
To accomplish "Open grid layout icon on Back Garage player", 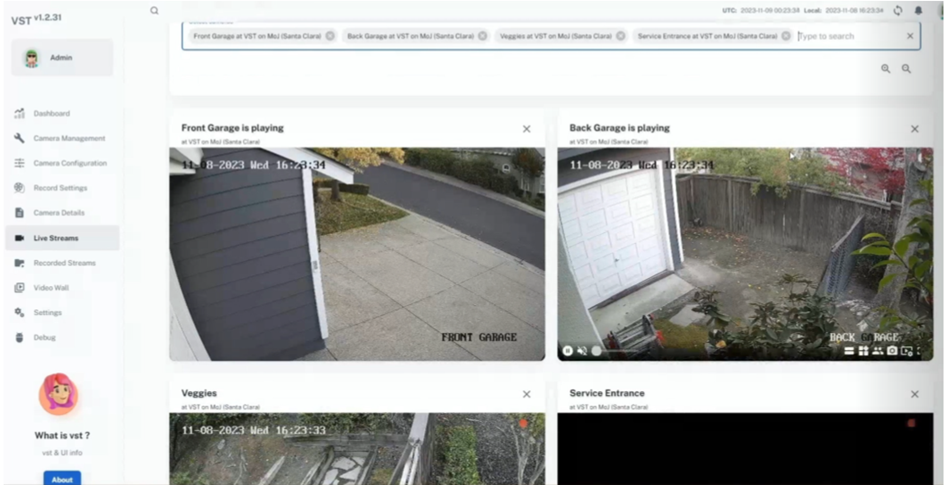I will (x=864, y=351).
